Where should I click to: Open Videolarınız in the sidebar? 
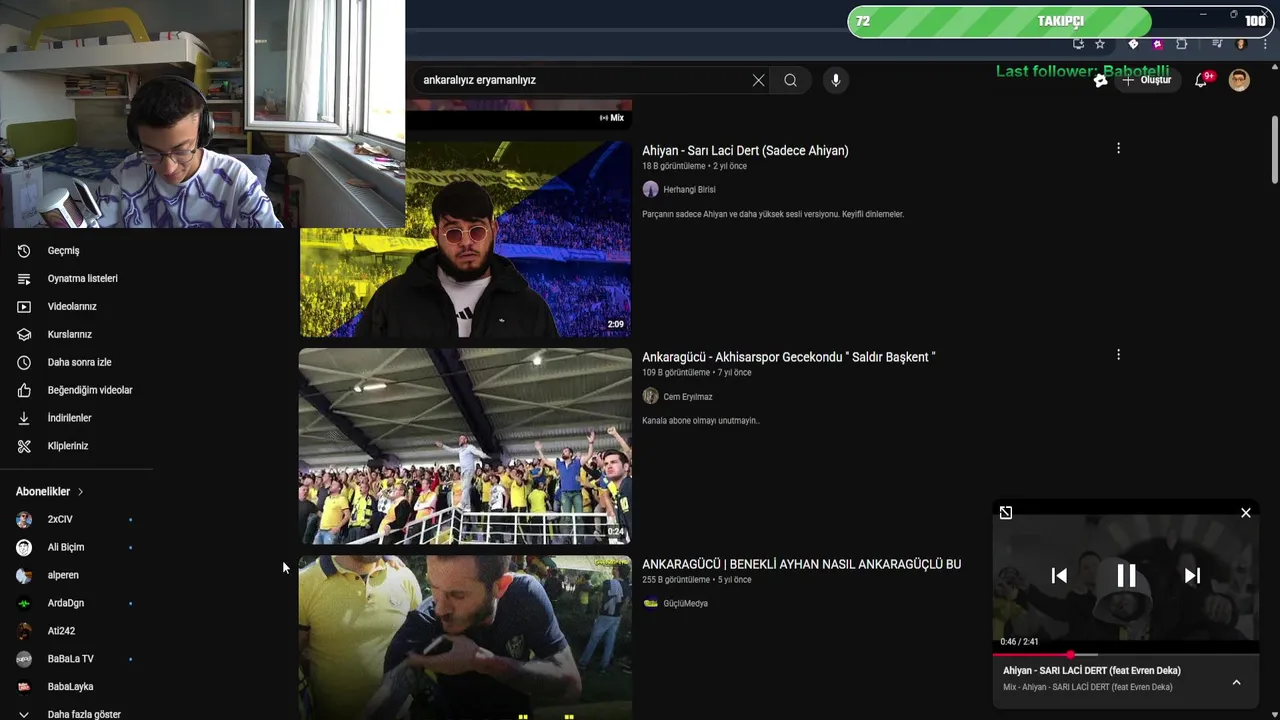72,307
